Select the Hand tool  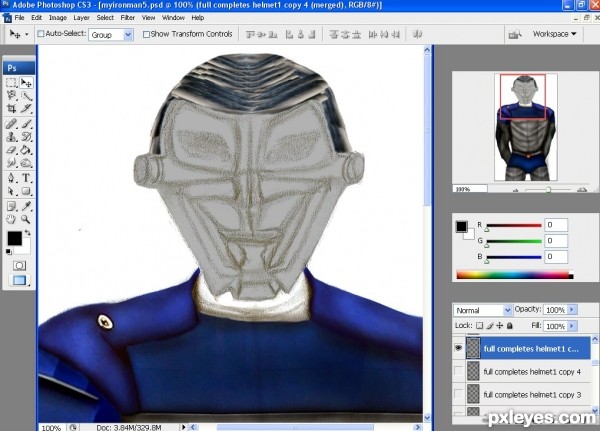(x=11, y=219)
